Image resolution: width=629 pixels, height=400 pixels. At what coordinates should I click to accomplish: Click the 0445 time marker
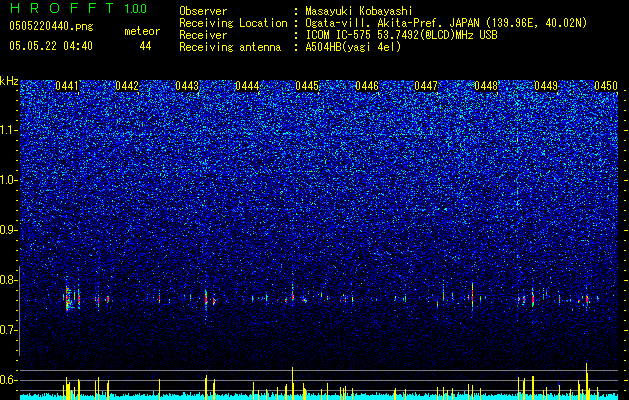click(307, 86)
